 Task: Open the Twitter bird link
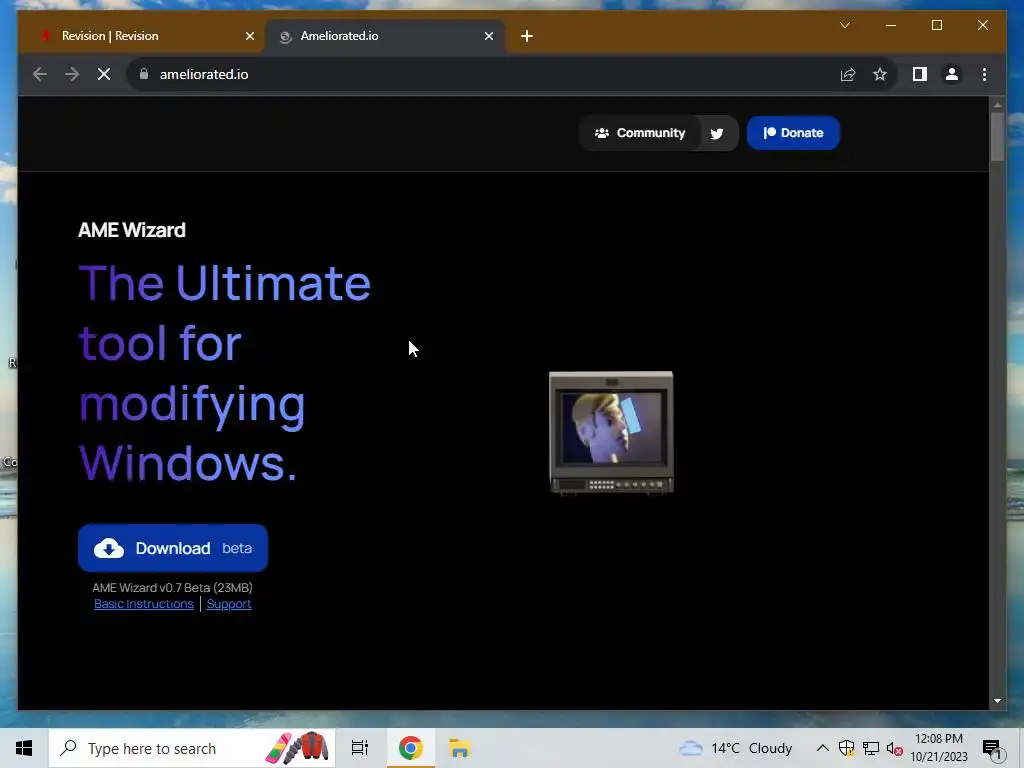(x=717, y=133)
